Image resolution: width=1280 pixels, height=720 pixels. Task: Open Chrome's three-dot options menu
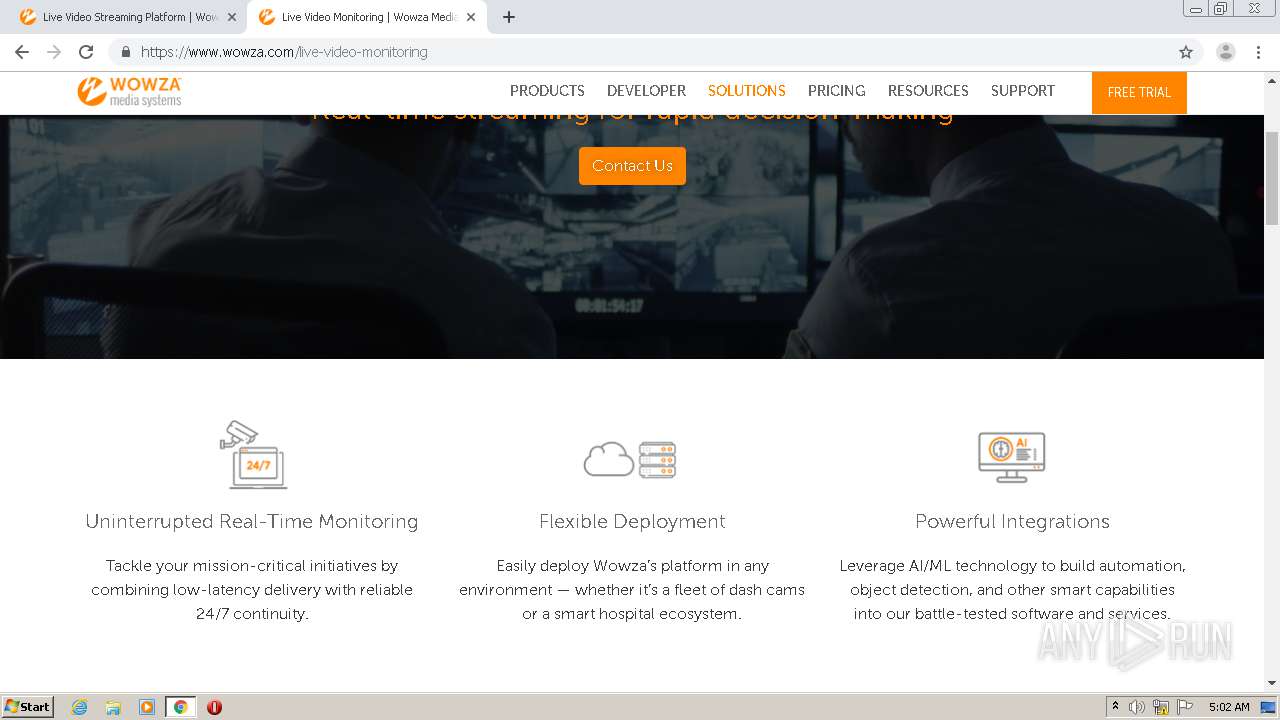(x=1258, y=52)
